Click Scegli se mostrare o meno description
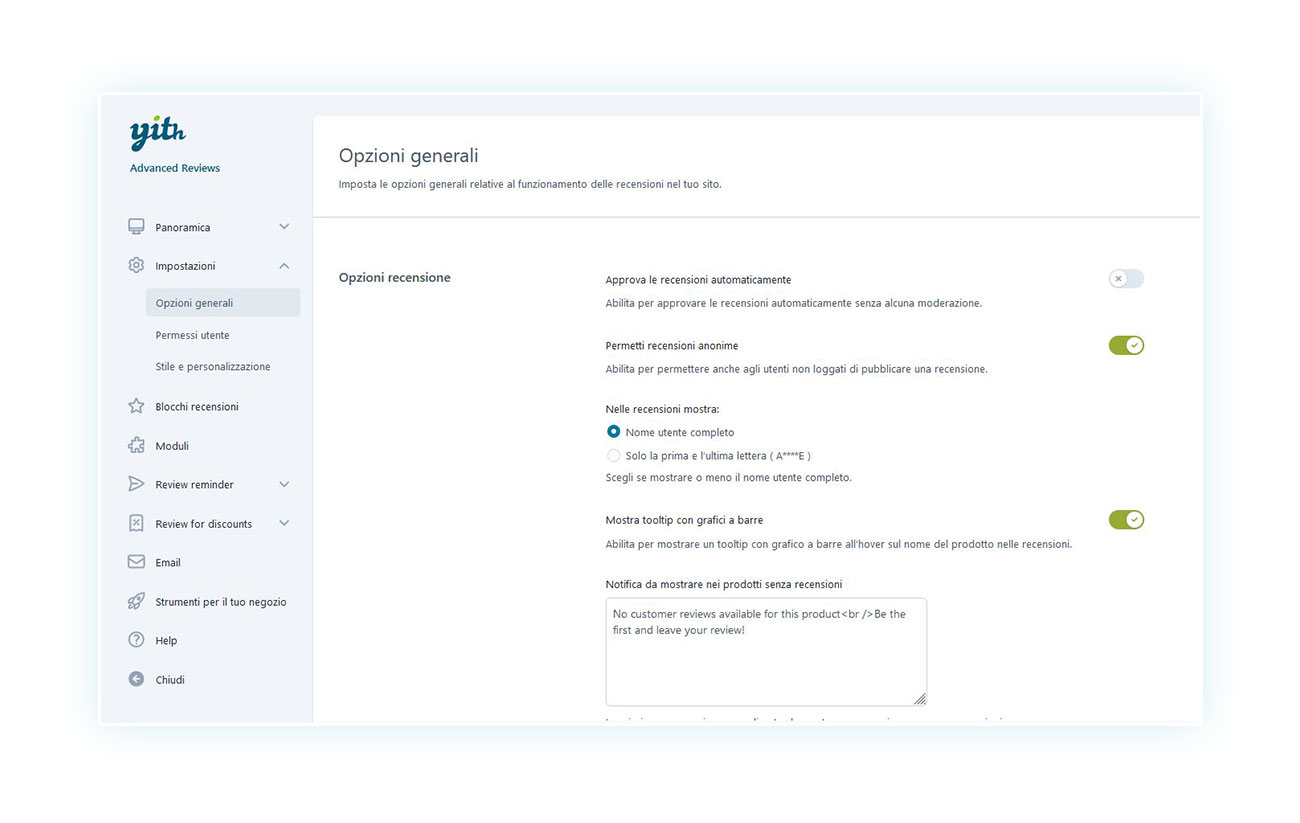The height and width of the screenshot is (823, 1300). point(729,478)
